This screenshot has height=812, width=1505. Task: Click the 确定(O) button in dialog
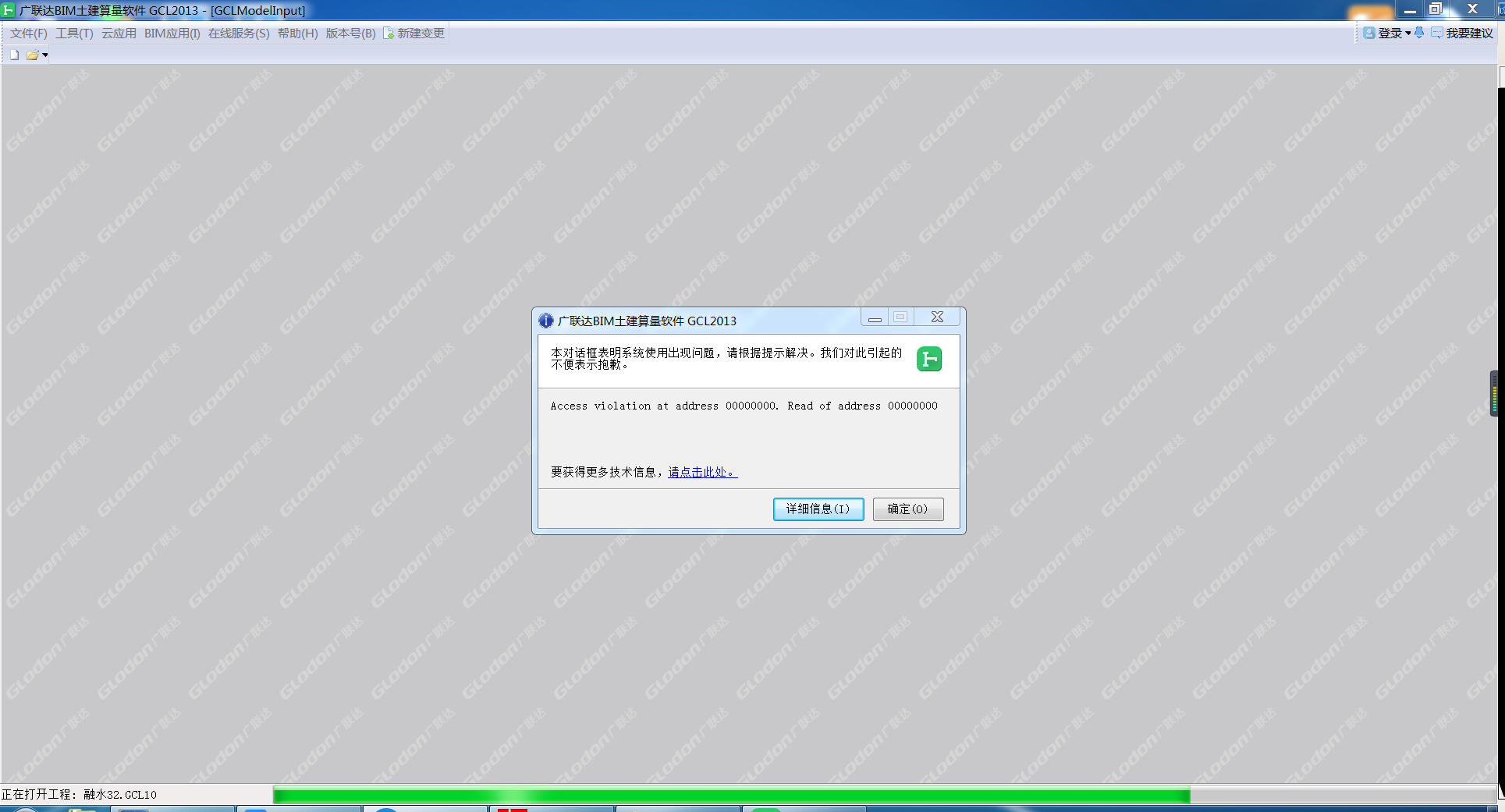[x=908, y=509]
